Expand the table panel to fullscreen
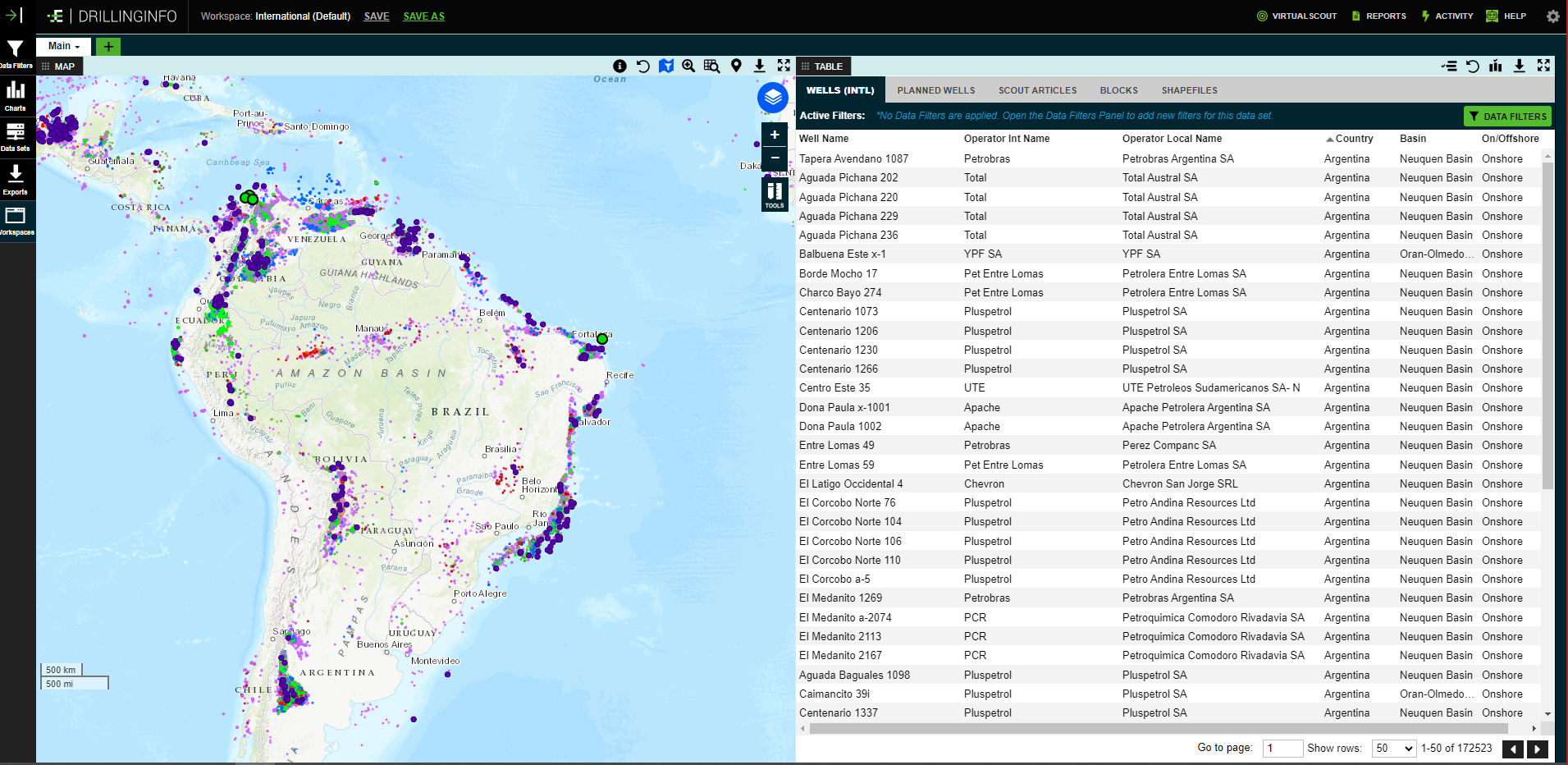1568x765 pixels. click(x=1543, y=66)
